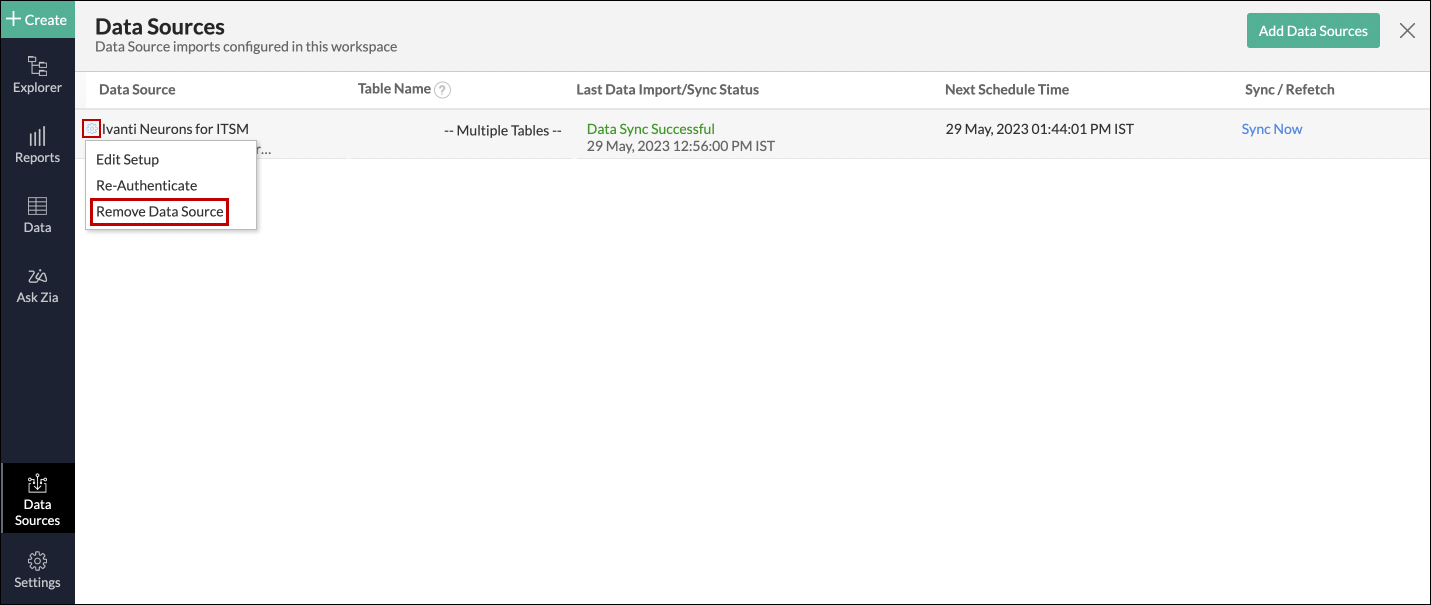Open the Table Name help tooltip icon

442,89
